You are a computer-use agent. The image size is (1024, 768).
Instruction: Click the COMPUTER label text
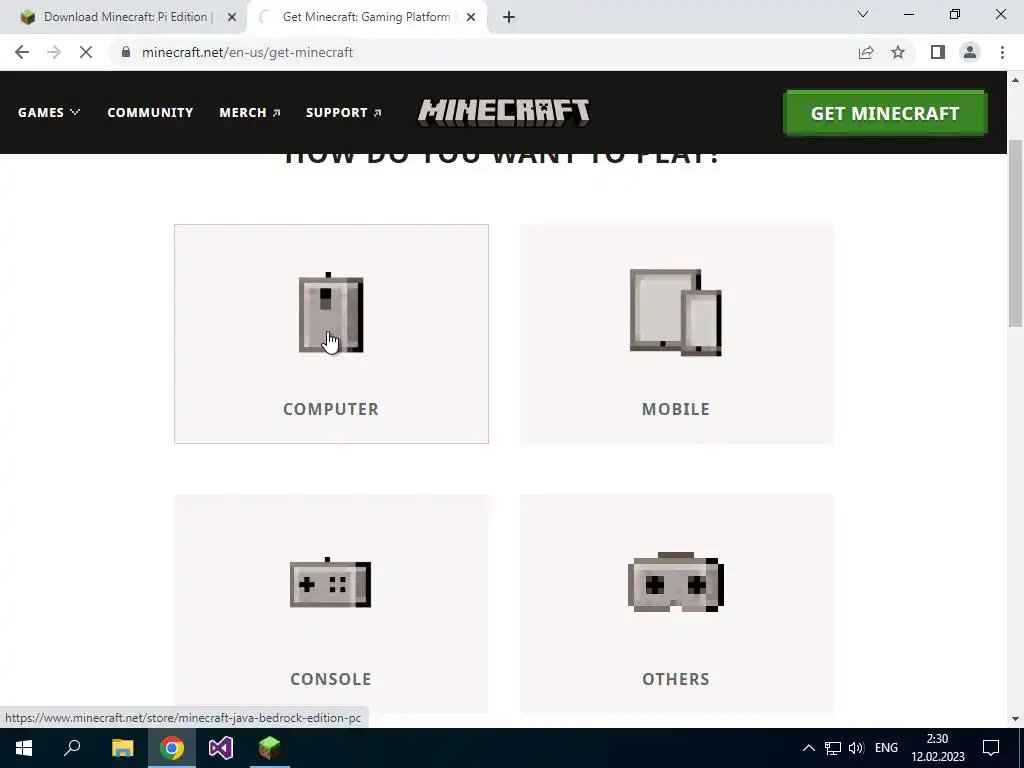(x=331, y=409)
